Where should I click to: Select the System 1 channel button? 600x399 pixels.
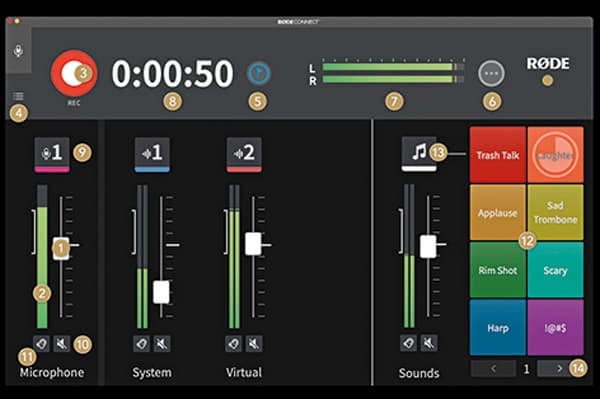[152, 155]
